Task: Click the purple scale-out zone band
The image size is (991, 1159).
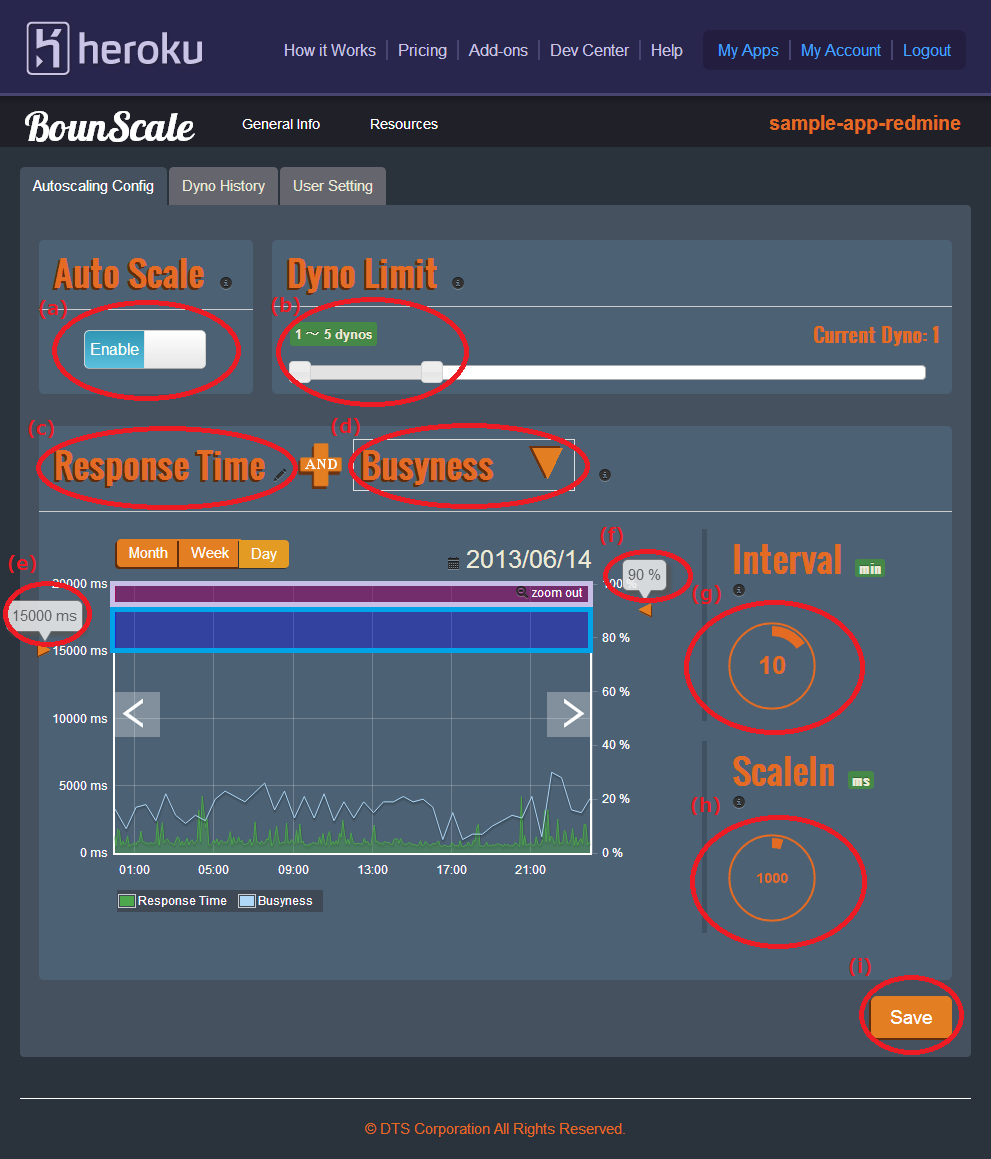Action: pyautogui.click(x=352, y=593)
